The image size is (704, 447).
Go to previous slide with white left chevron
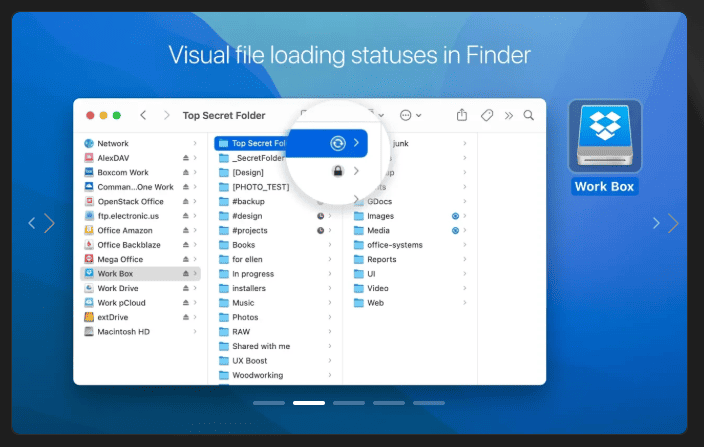tap(32, 223)
